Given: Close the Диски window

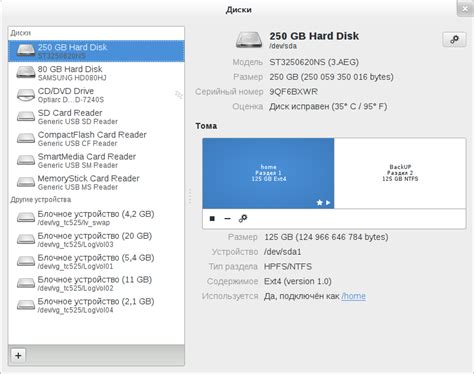Looking at the screenshot, I should 465,9.
